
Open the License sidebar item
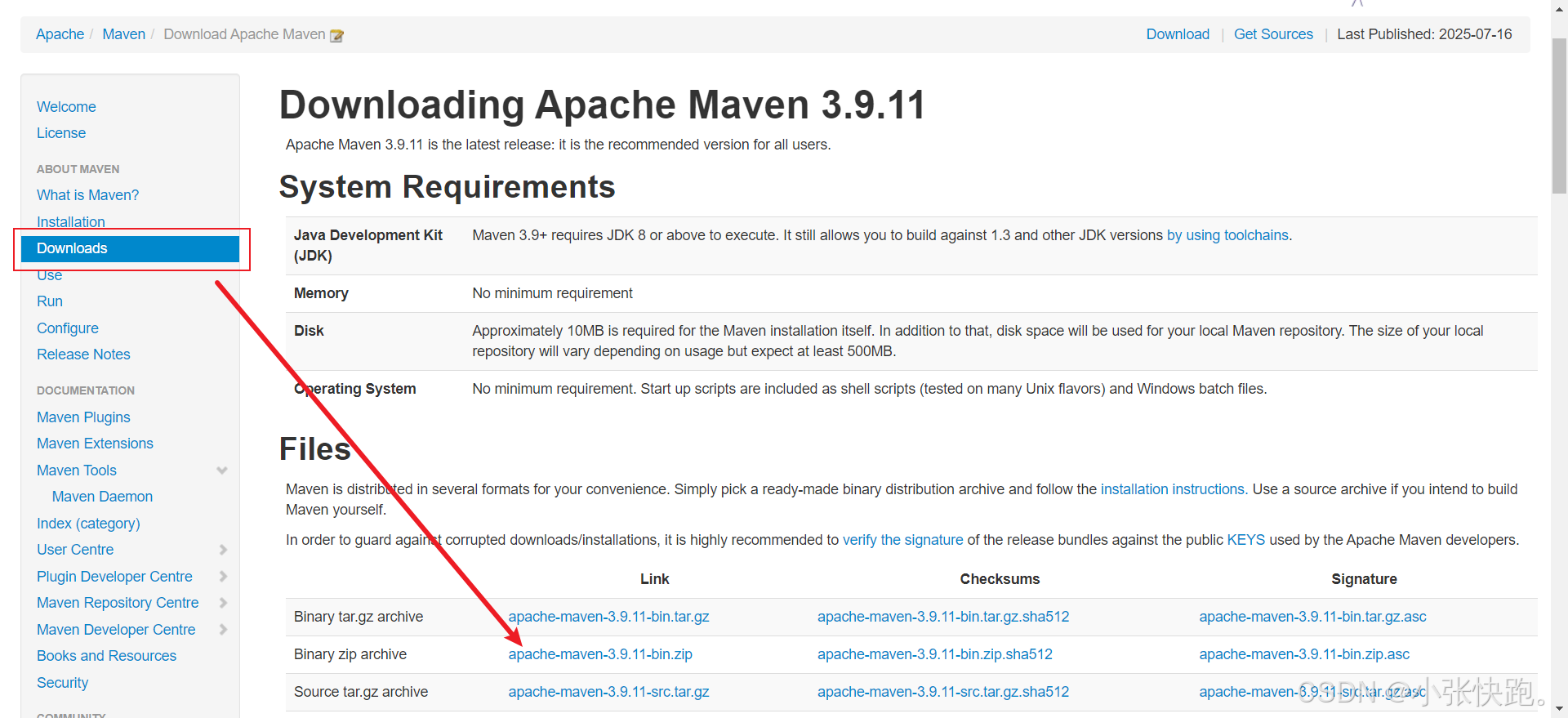pos(61,133)
